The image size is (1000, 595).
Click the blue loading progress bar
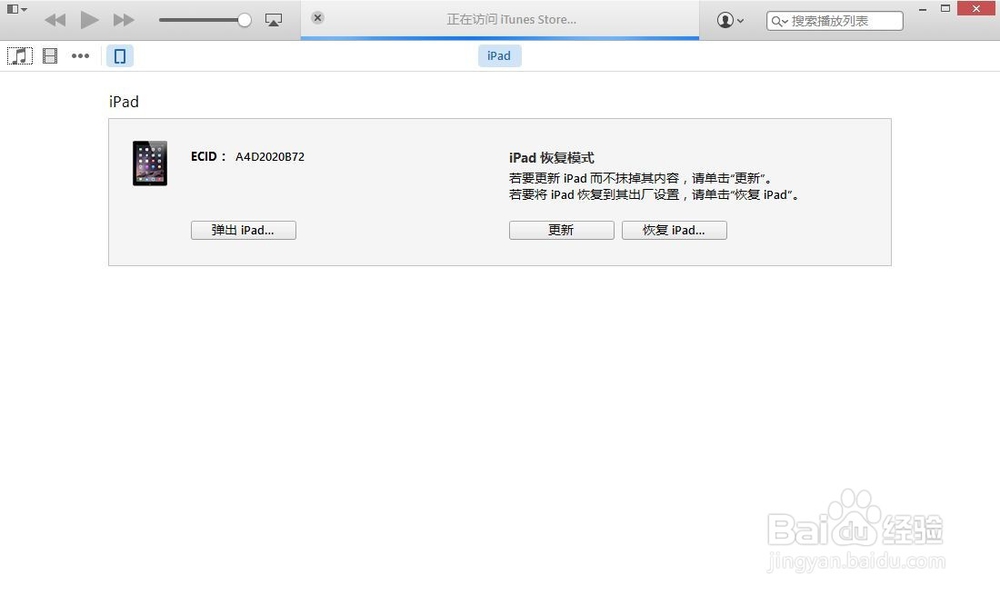click(500, 38)
